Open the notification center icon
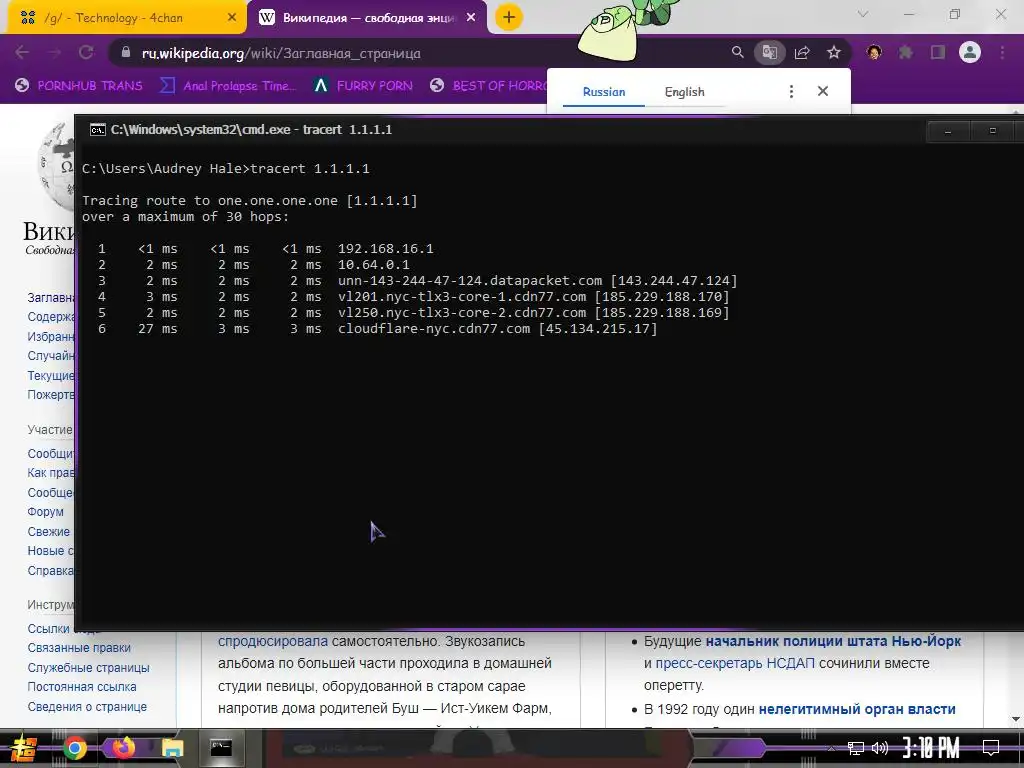This screenshot has height=768, width=1024. coord(991,748)
